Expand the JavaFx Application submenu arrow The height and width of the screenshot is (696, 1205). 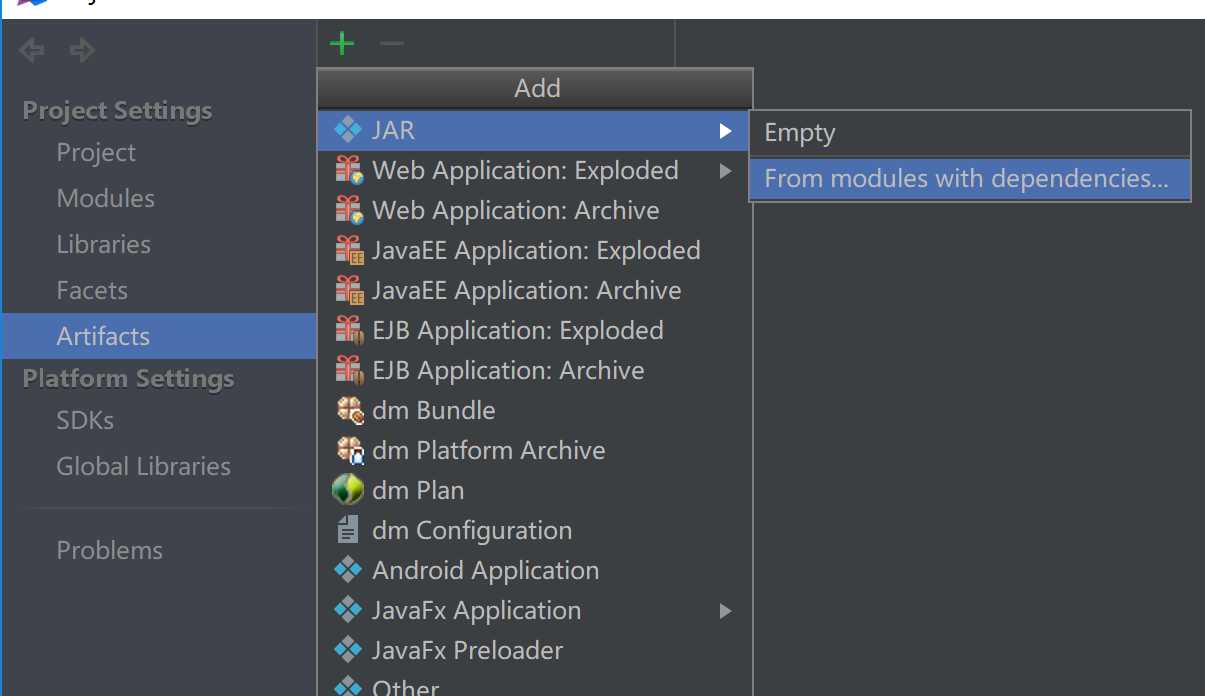click(x=725, y=610)
